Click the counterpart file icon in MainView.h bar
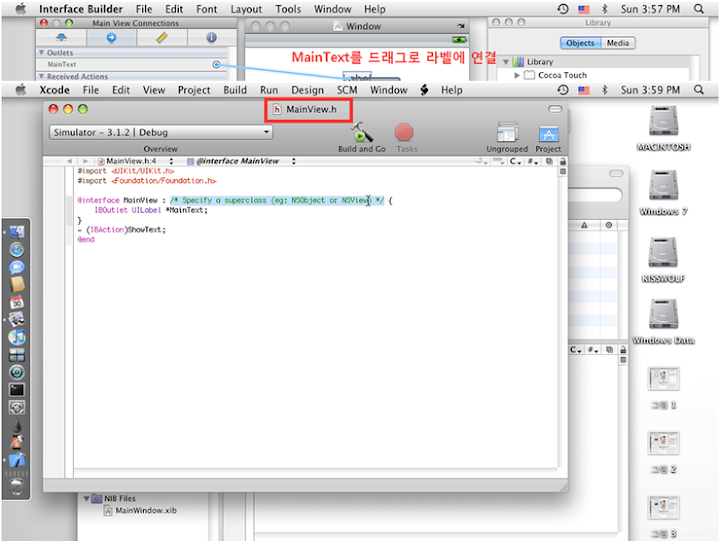 pos(549,161)
